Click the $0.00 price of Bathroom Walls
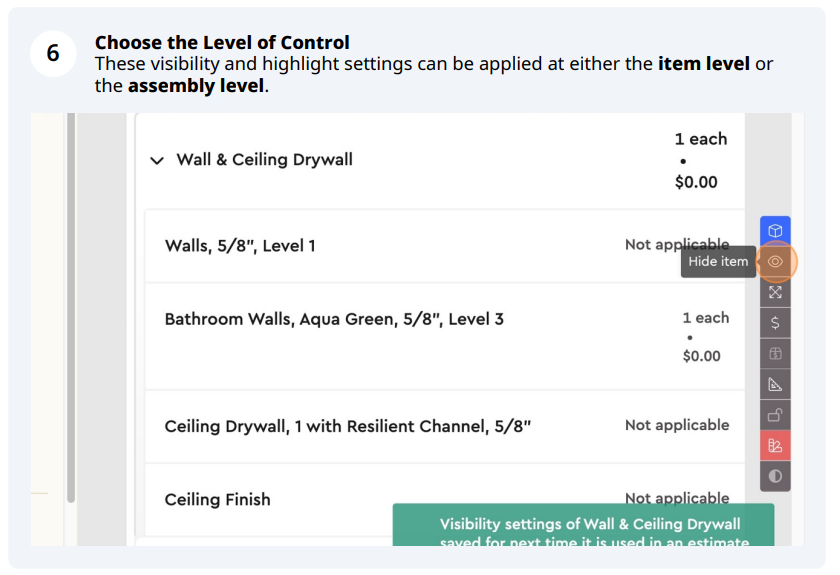The height and width of the screenshot is (575, 840). coord(701,356)
